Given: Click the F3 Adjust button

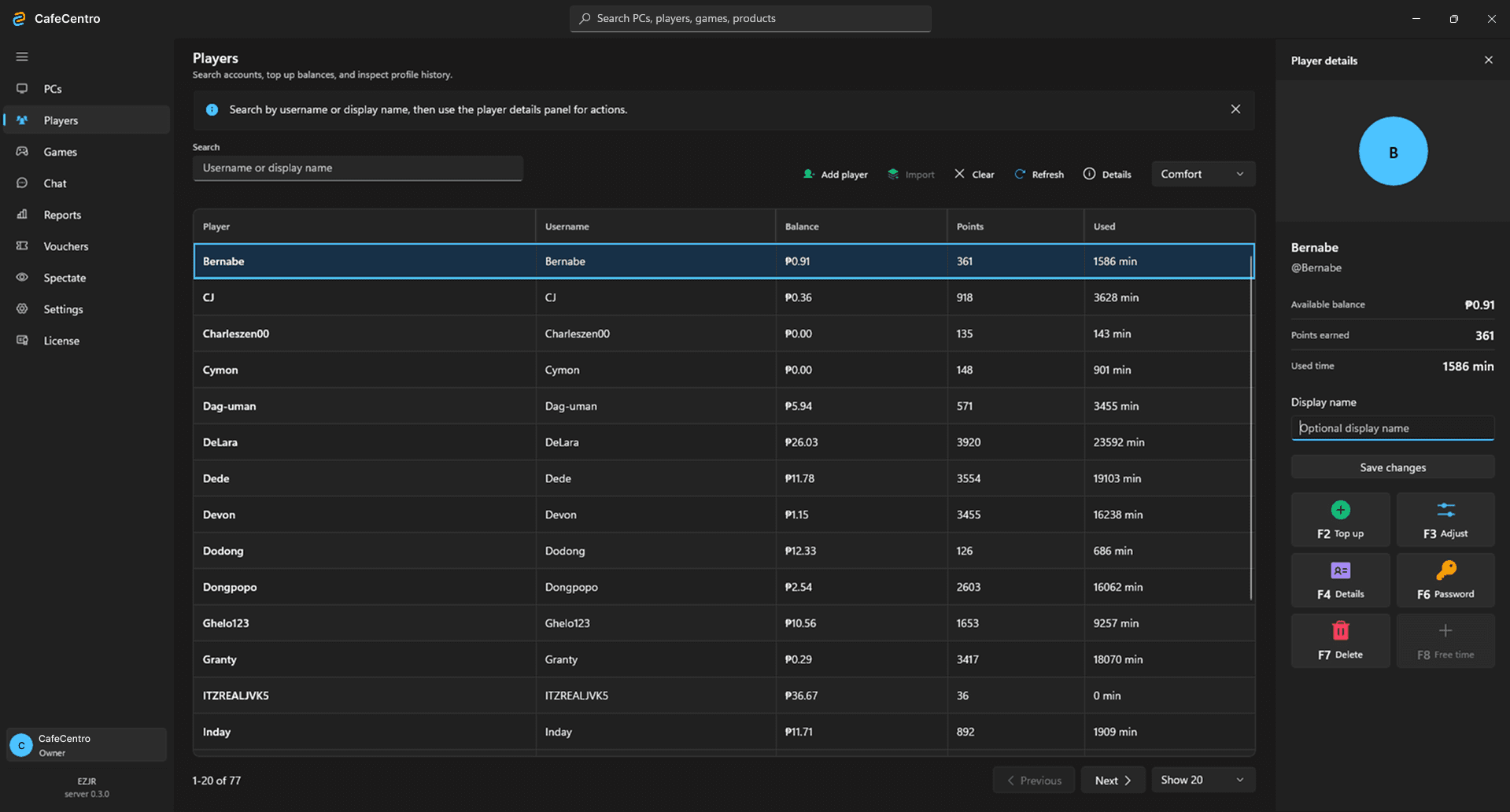Looking at the screenshot, I should coord(1445,519).
